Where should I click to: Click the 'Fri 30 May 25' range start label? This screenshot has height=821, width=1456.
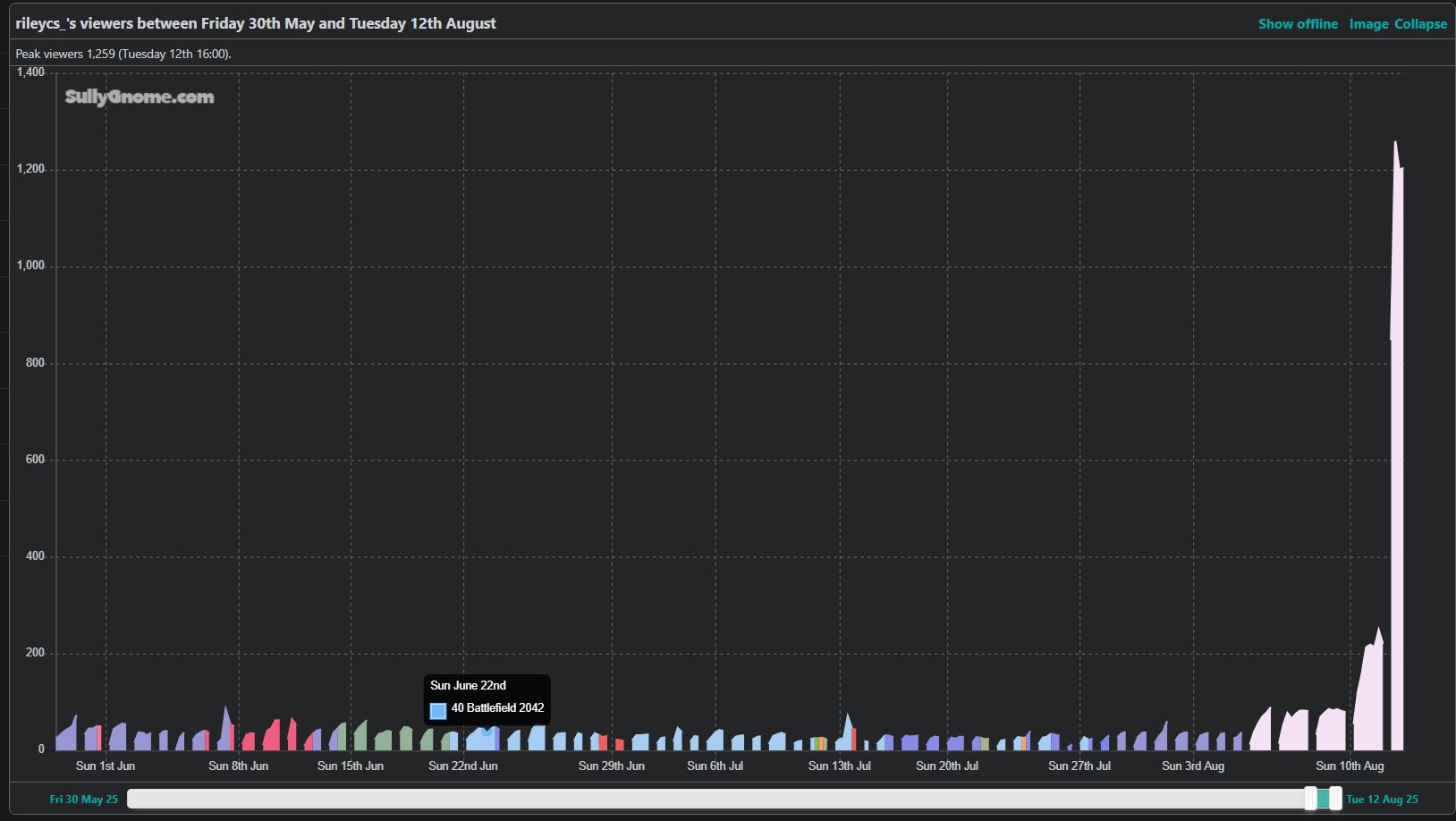coord(84,800)
